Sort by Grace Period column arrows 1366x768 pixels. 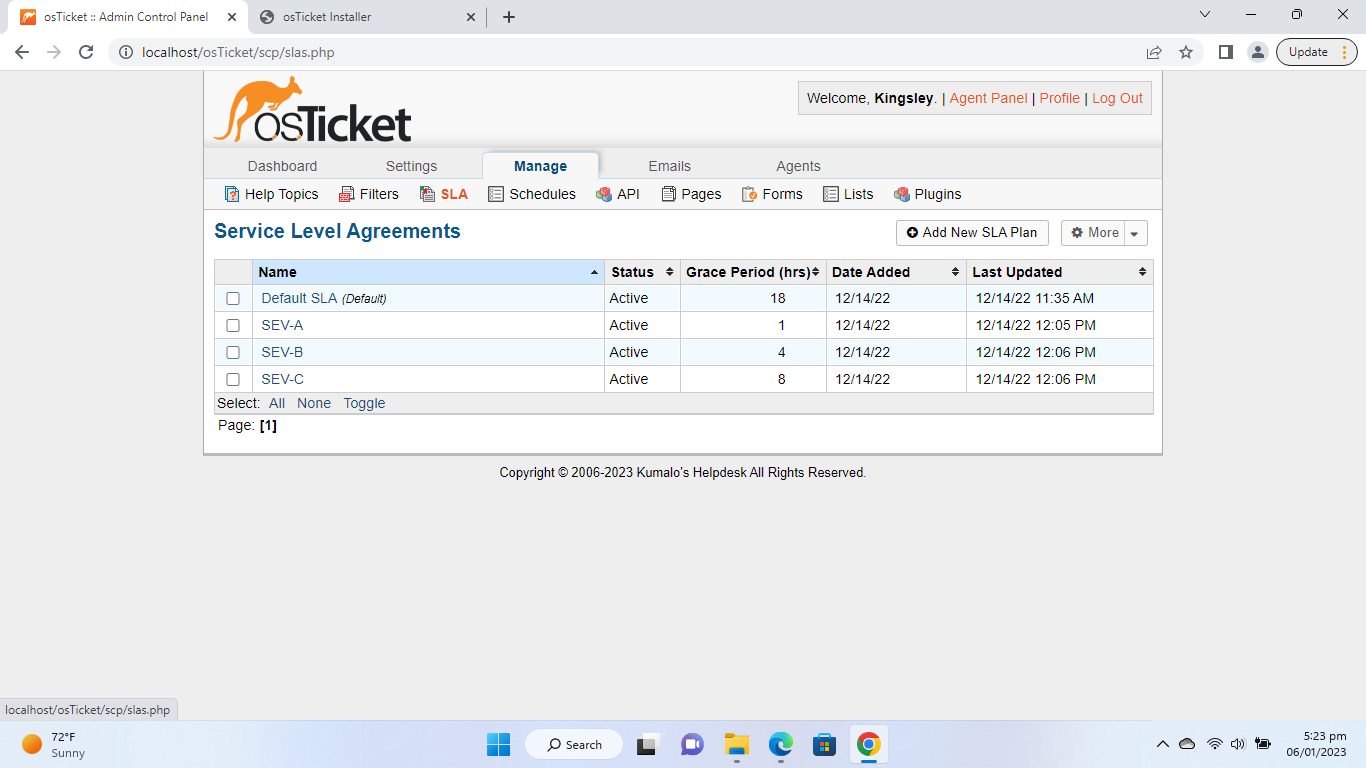[x=816, y=272]
